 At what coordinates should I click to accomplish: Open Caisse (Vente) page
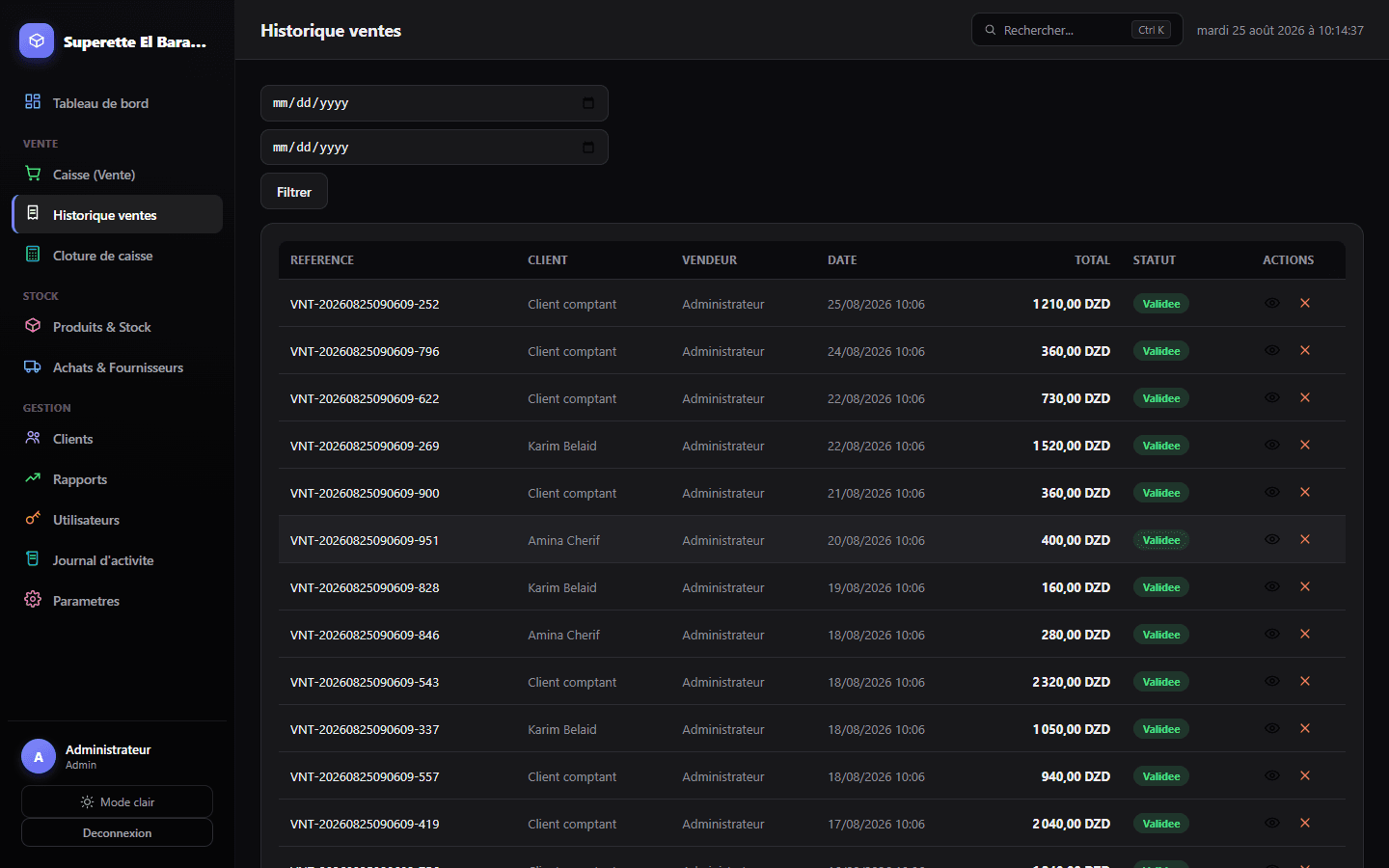click(x=117, y=174)
